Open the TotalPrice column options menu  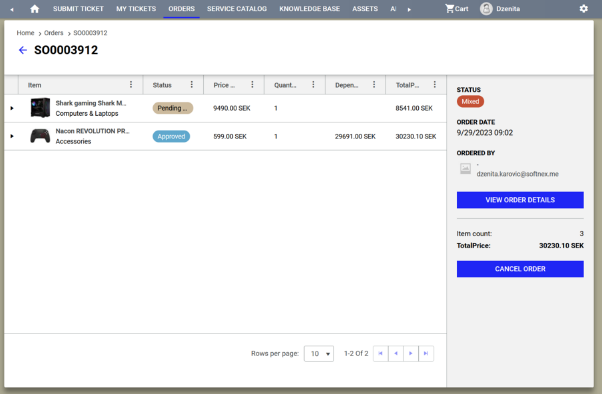(435, 84)
